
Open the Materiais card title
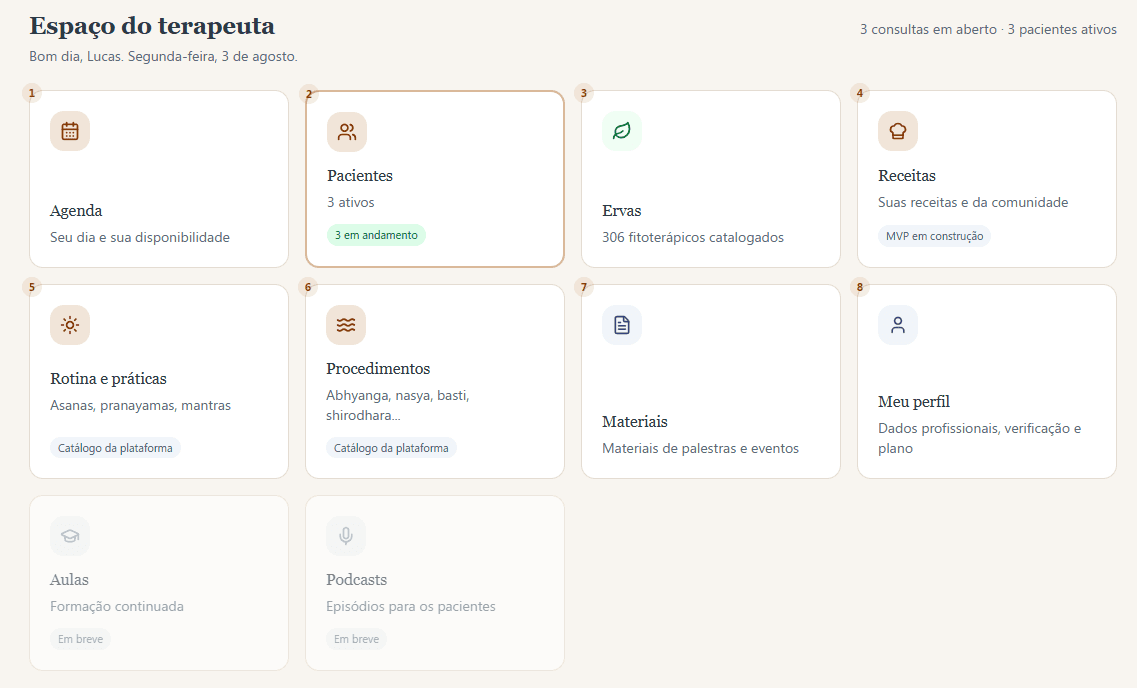(634, 422)
